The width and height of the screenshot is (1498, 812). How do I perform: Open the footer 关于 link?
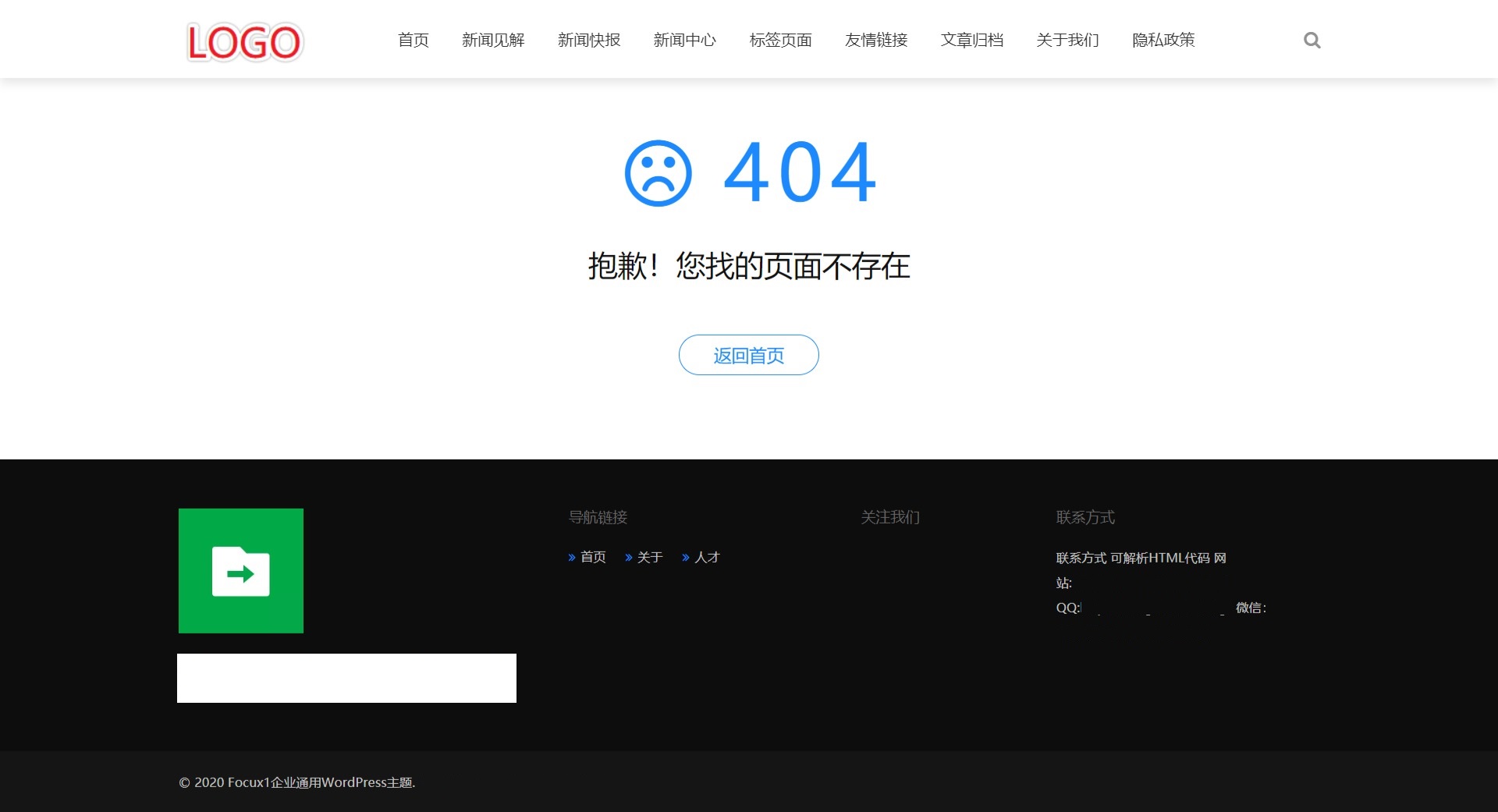[649, 557]
